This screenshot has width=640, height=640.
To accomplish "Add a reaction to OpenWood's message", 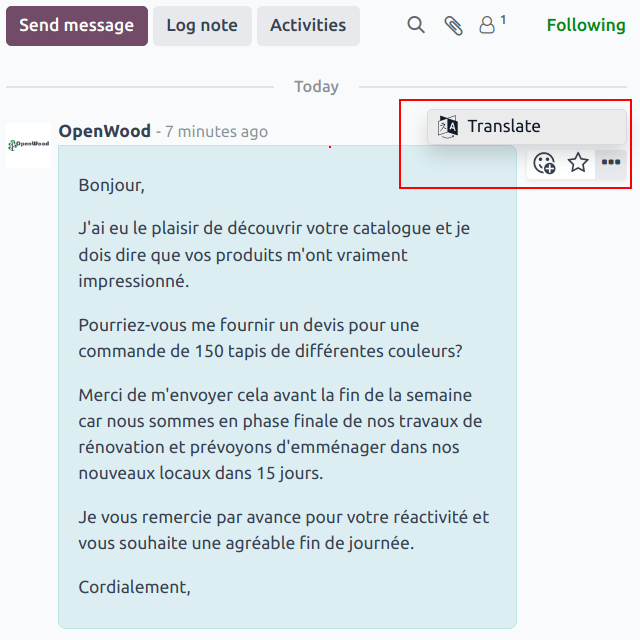I will (544, 163).
